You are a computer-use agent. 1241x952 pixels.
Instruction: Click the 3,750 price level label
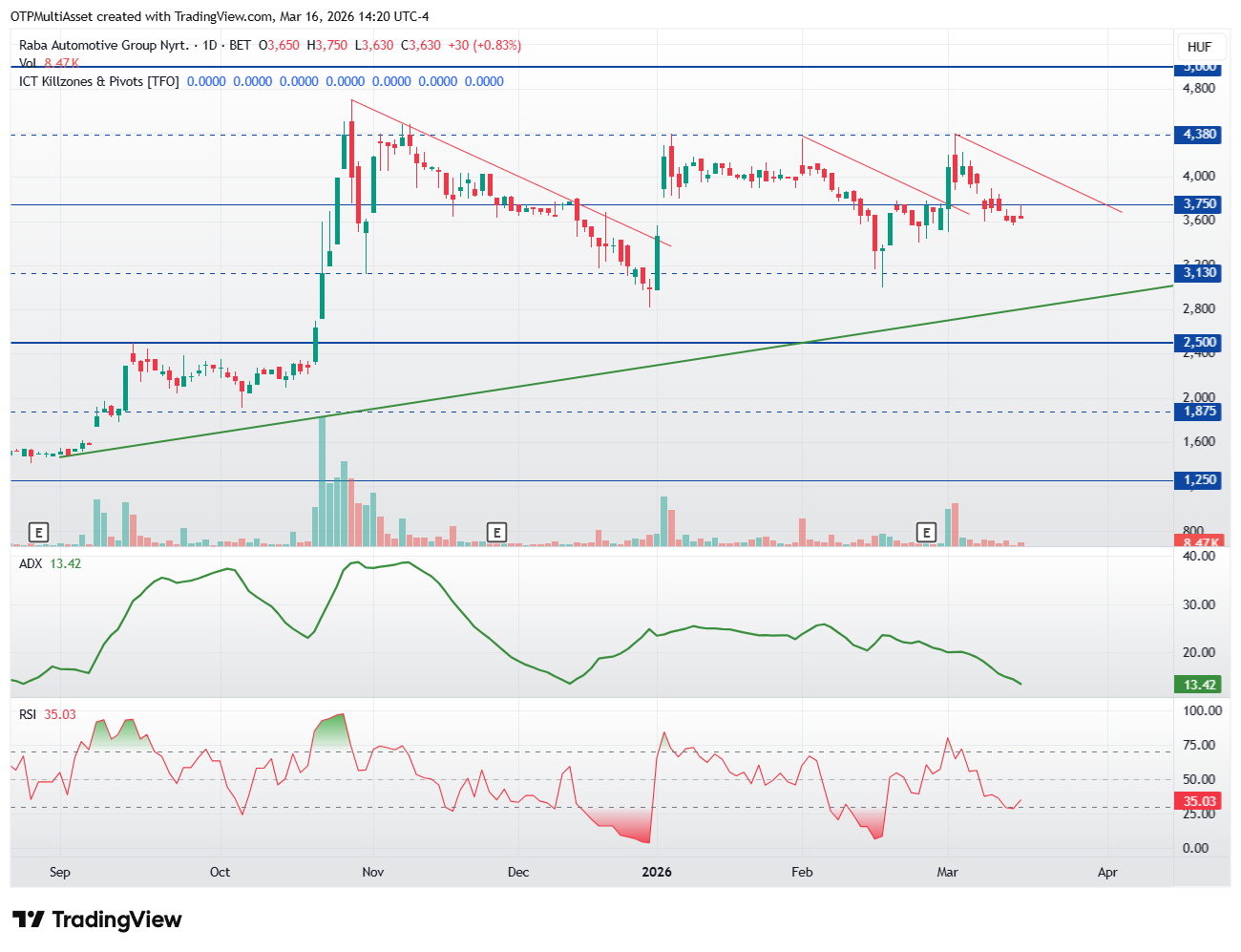click(1200, 204)
